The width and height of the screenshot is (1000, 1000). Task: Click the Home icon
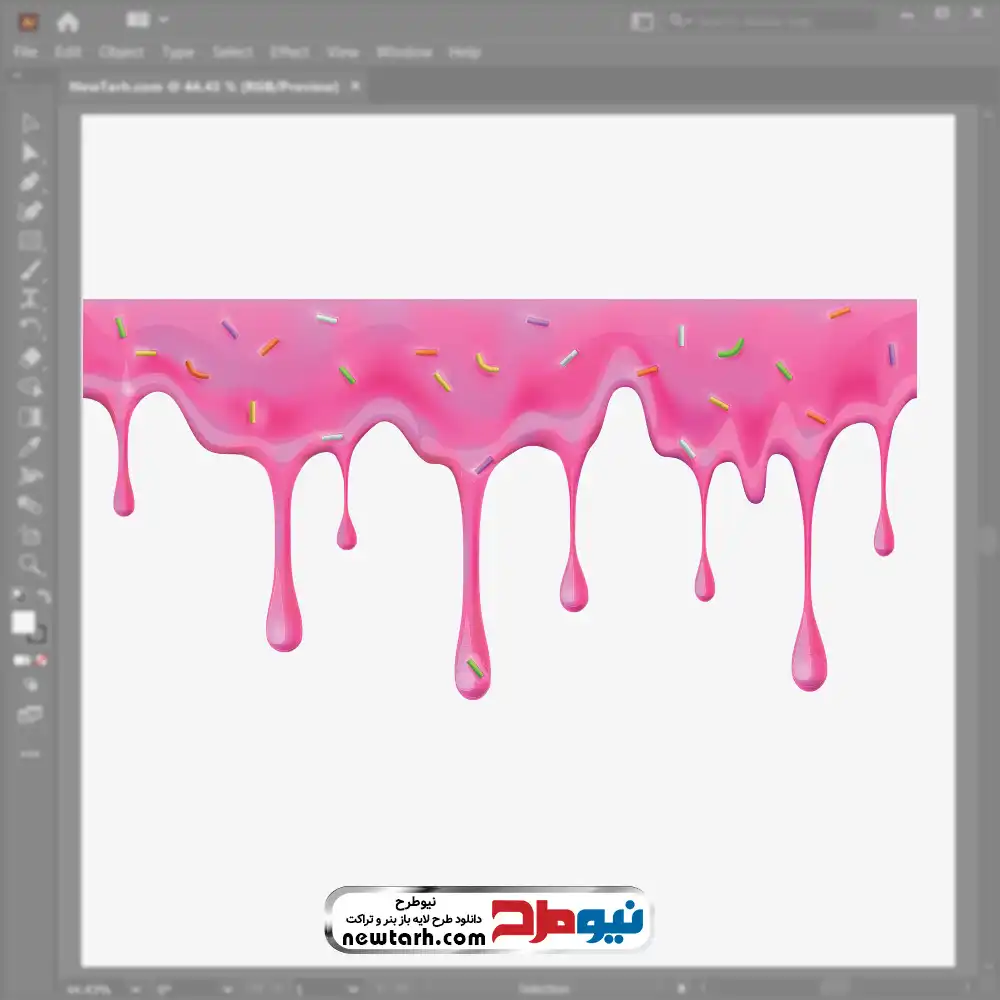pos(67,21)
